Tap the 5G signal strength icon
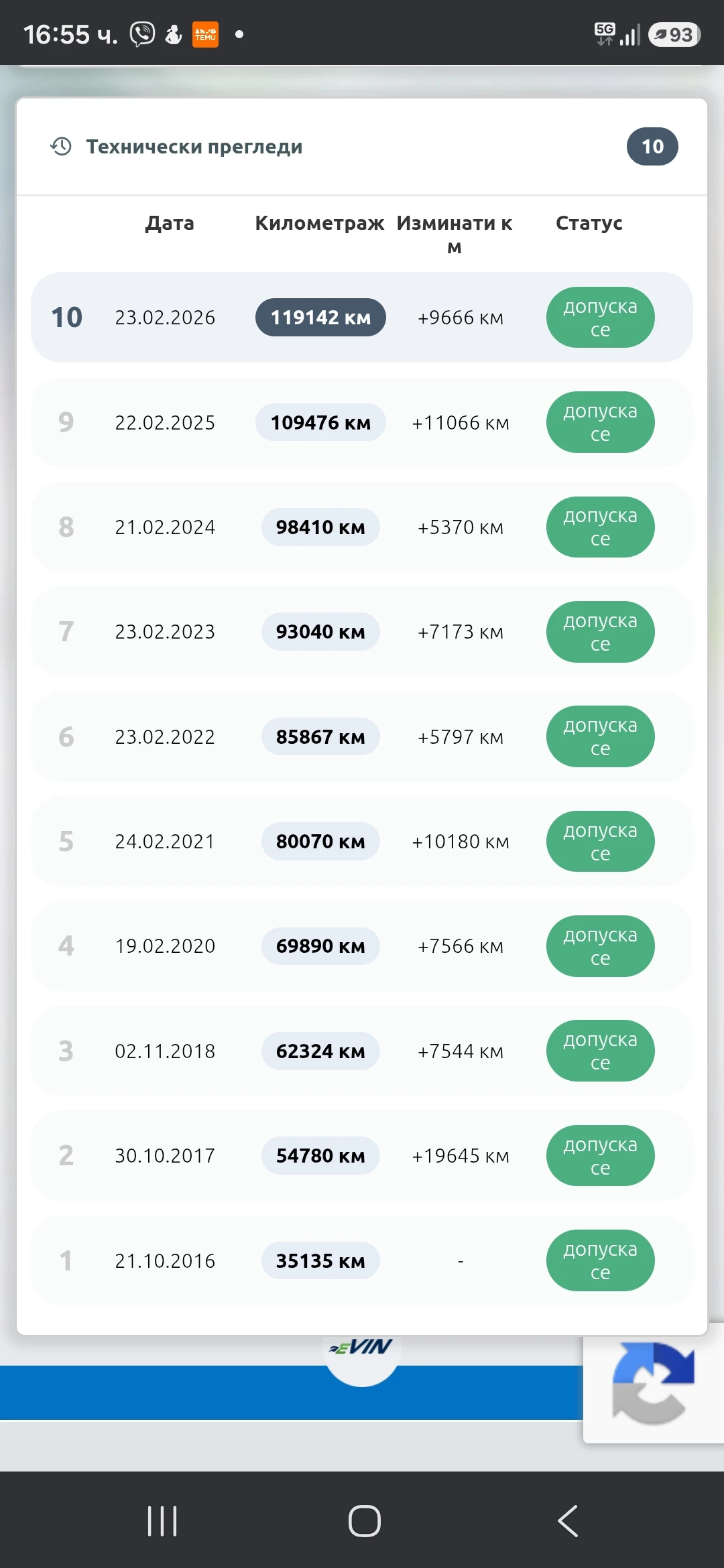The image size is (724, 1568). 617,34
